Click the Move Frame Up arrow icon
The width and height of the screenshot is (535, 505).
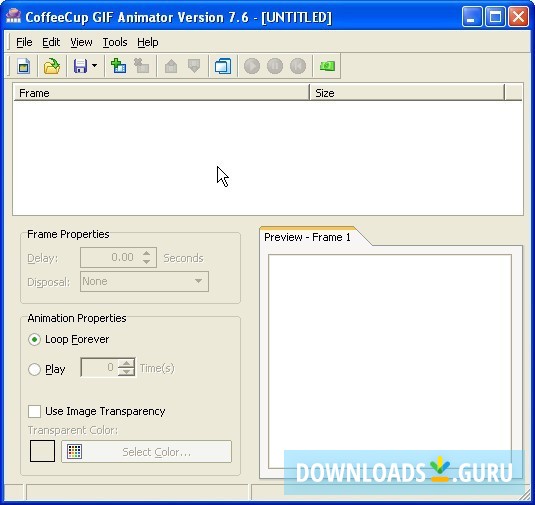point(171,66)
